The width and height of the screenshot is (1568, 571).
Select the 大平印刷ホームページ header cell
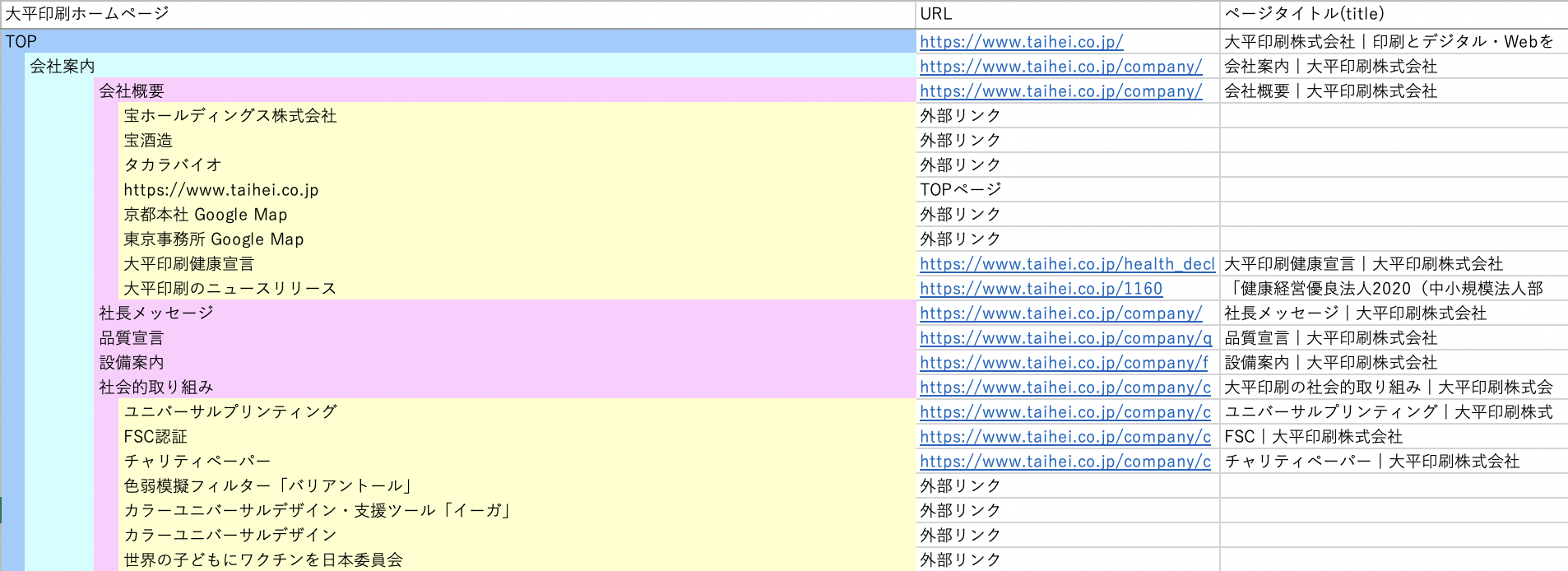[x=458, y=14]
